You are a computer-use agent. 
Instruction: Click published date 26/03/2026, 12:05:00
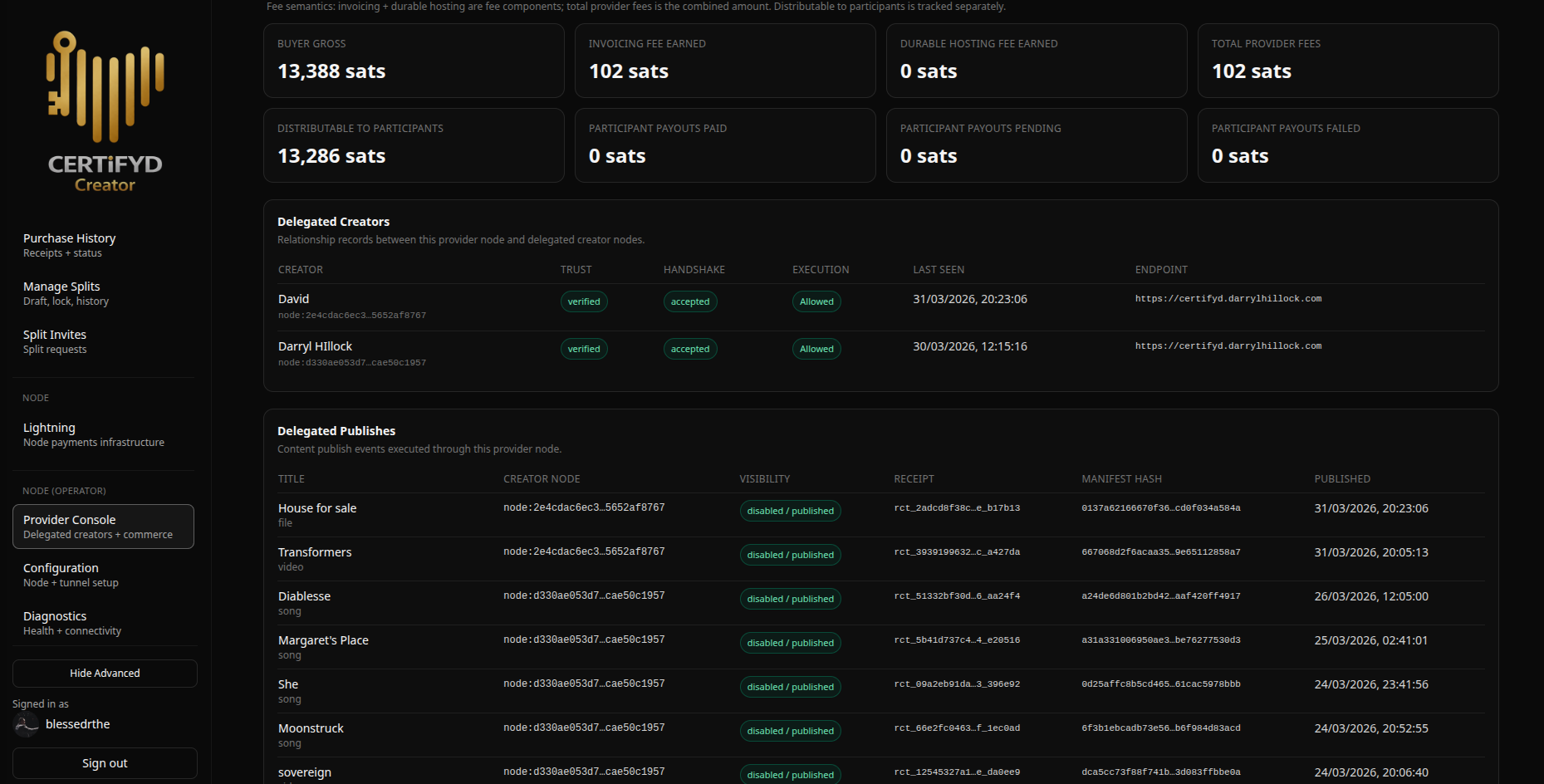coord(1371,596)
